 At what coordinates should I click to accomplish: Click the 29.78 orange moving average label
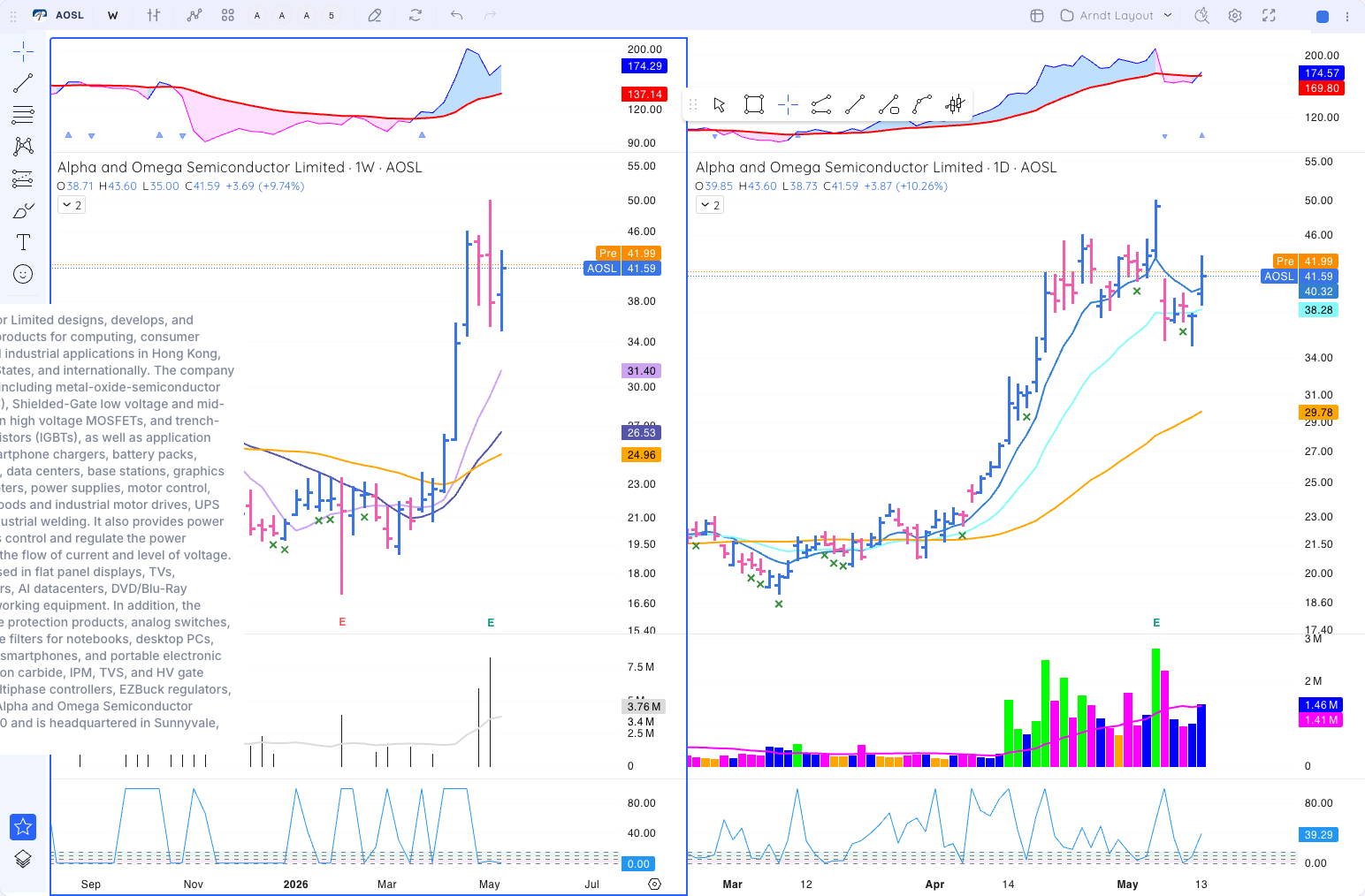click(1318, 413)
